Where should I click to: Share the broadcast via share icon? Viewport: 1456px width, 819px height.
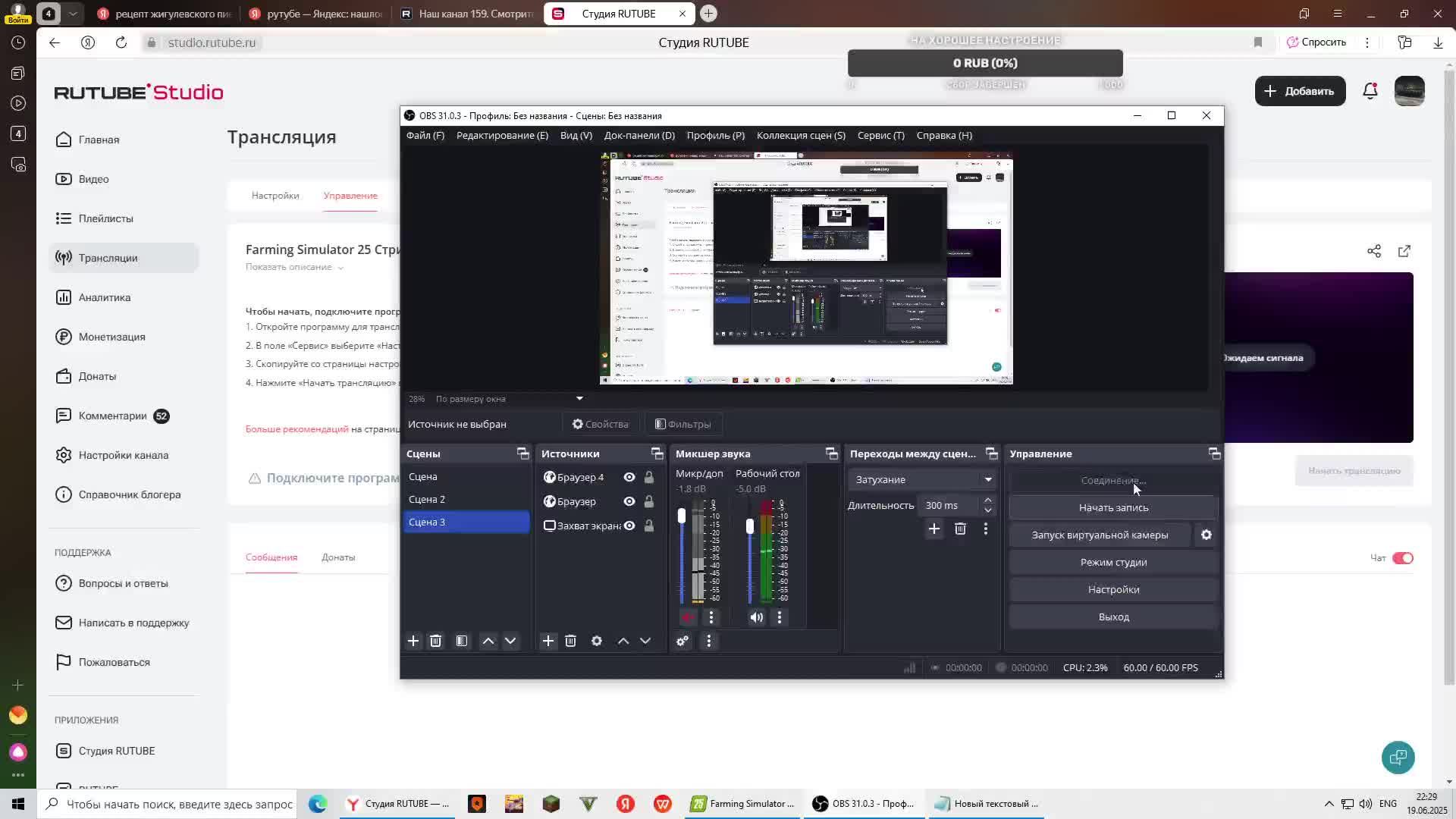(x=1374, y=251)
